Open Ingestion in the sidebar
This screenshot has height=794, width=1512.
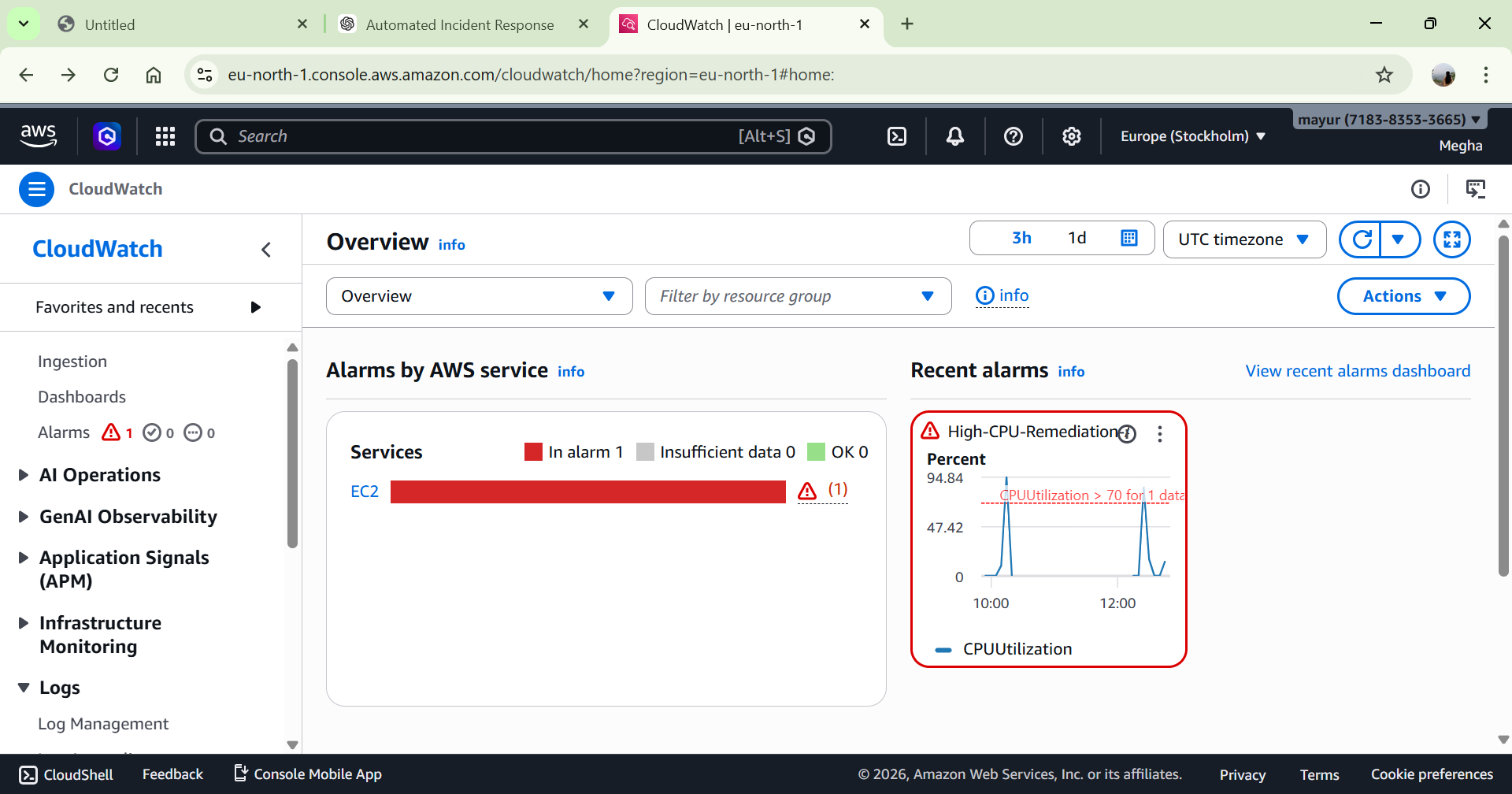coord(72,362)
